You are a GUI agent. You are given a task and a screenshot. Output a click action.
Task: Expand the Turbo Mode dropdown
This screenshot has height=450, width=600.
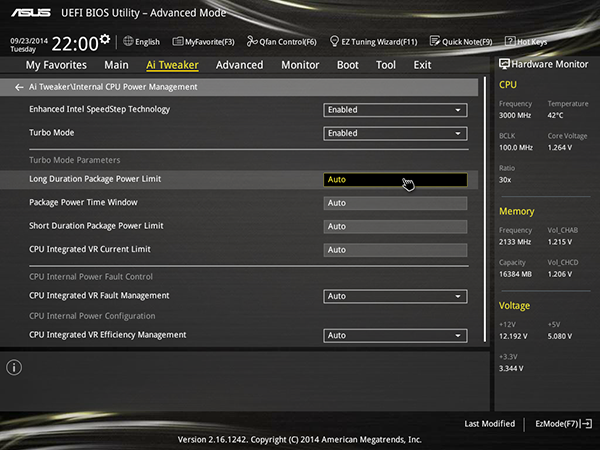pos(395,134)
